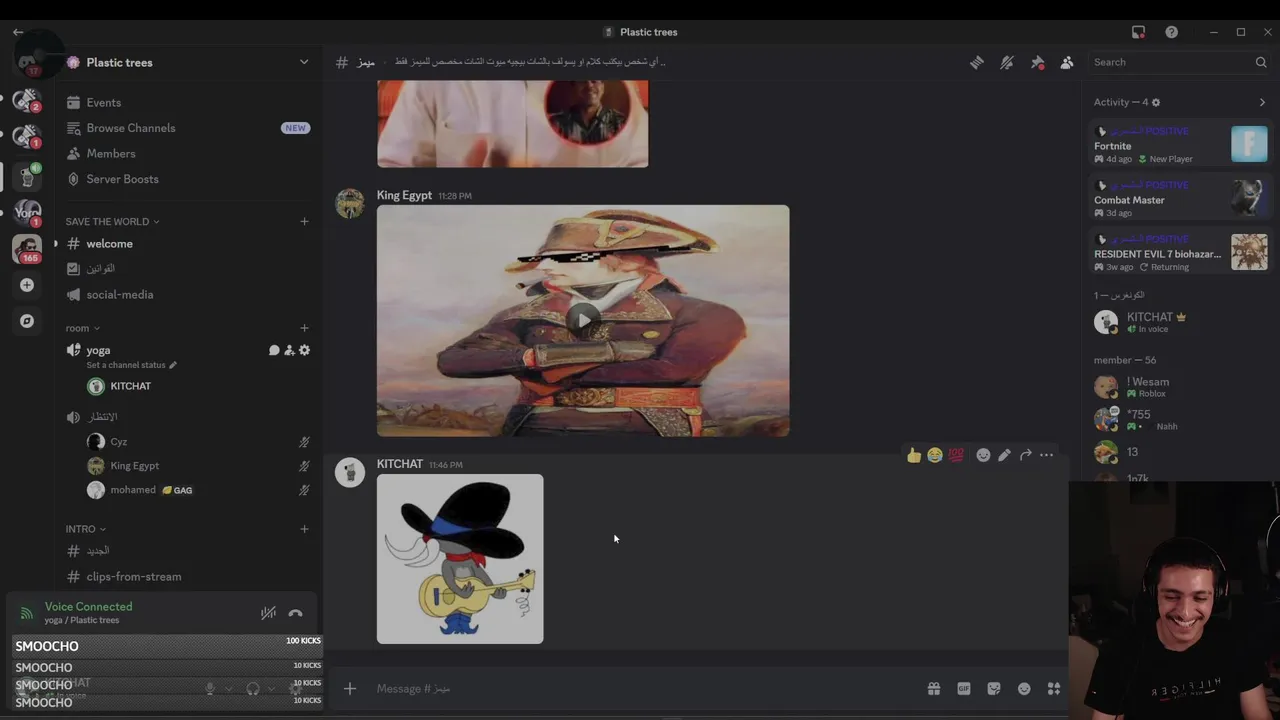1280x720 pixels.
Task: Click the message input box
Action: click(x=640, y=688)
